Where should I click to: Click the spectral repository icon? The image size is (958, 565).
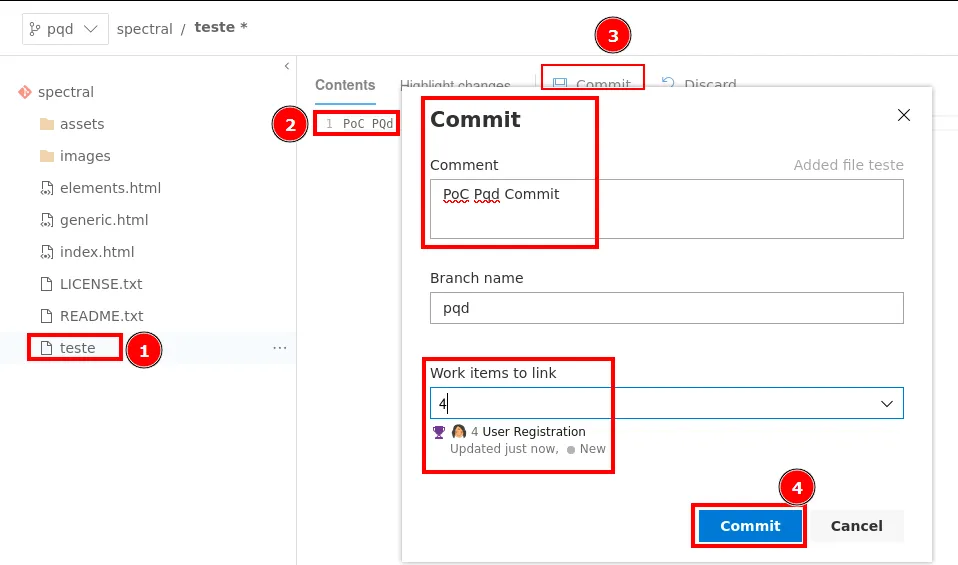pos(25,92)
